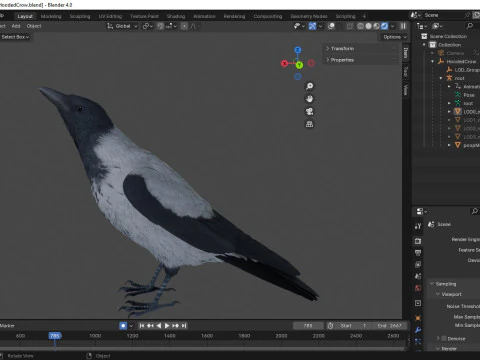The width and height of the screenshot is (480, 360).
Task: Open the pivot point dropdown
Action: click(148, 26)
